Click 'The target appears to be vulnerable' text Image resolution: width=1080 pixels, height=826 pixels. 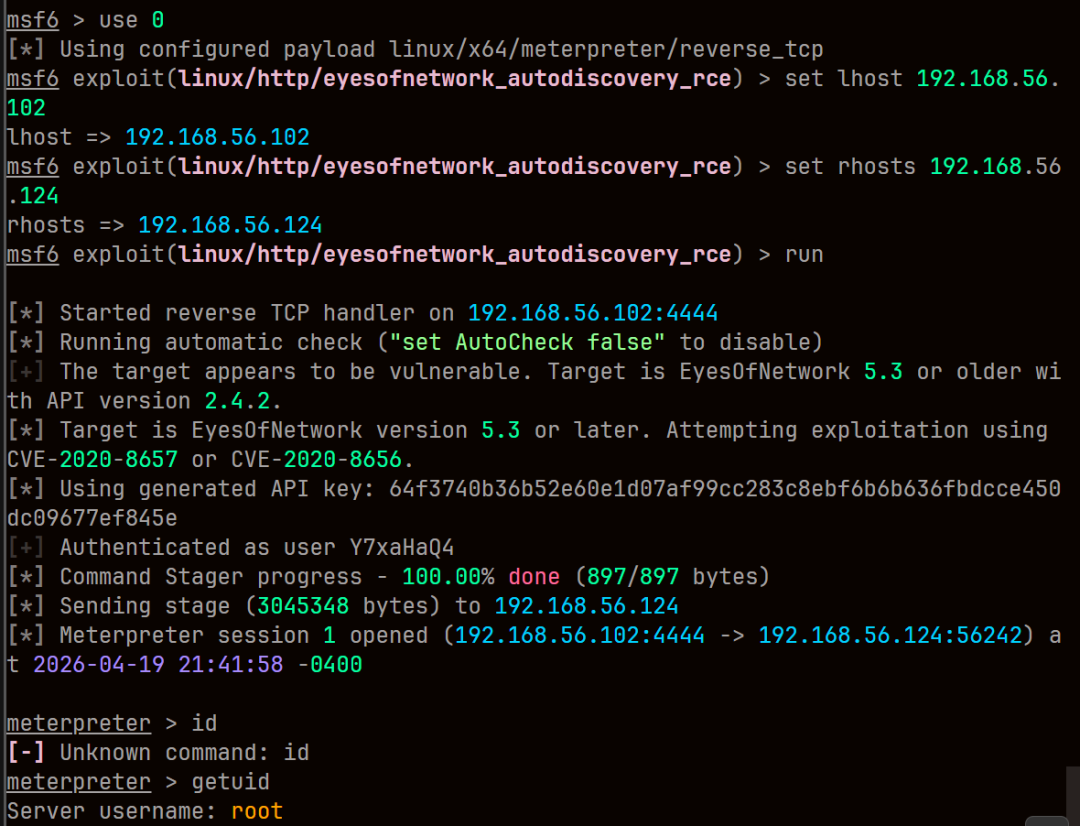(x=295, y=372)
